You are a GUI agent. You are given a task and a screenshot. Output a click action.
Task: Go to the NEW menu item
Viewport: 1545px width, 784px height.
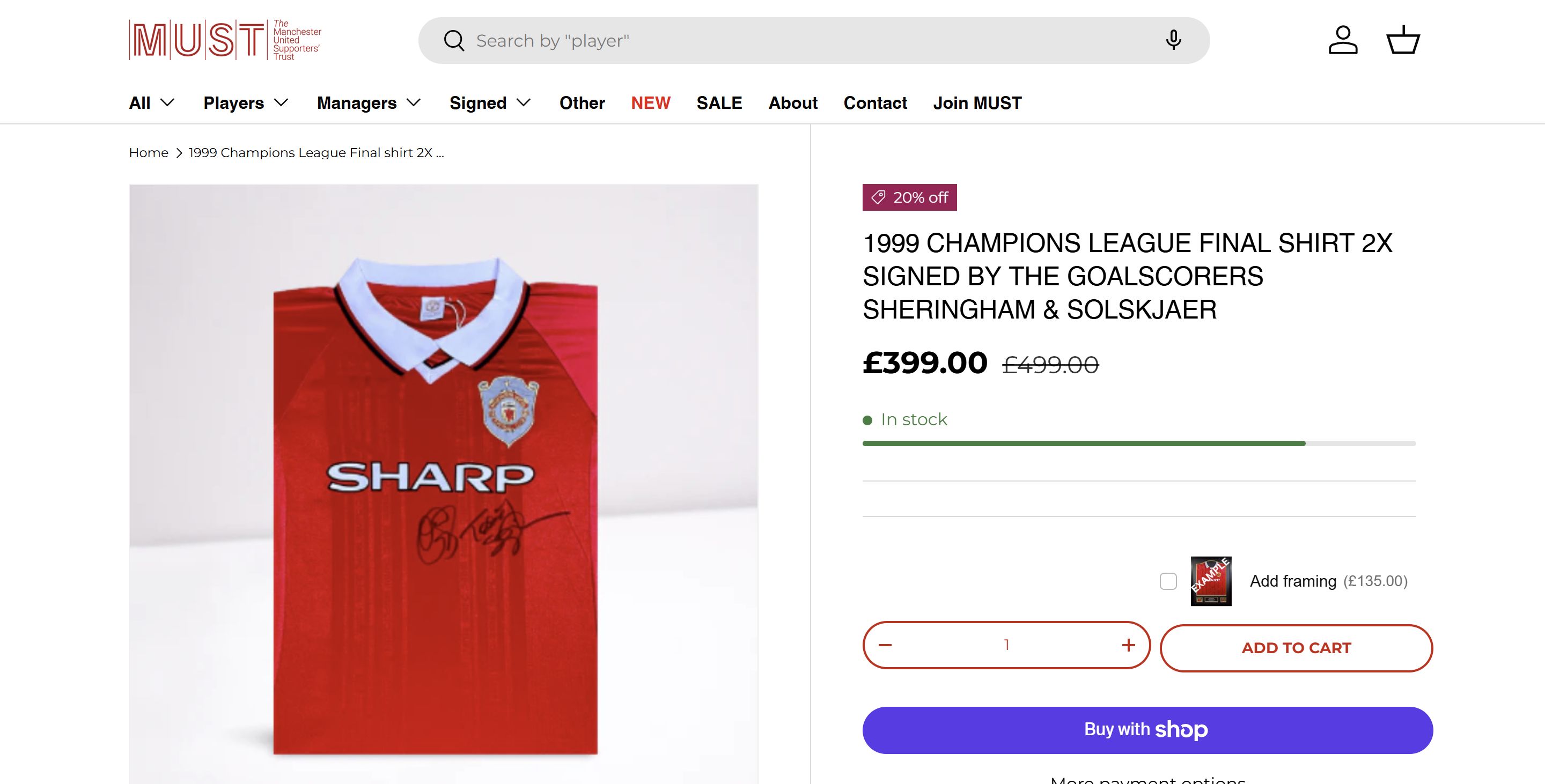(650, 103)
